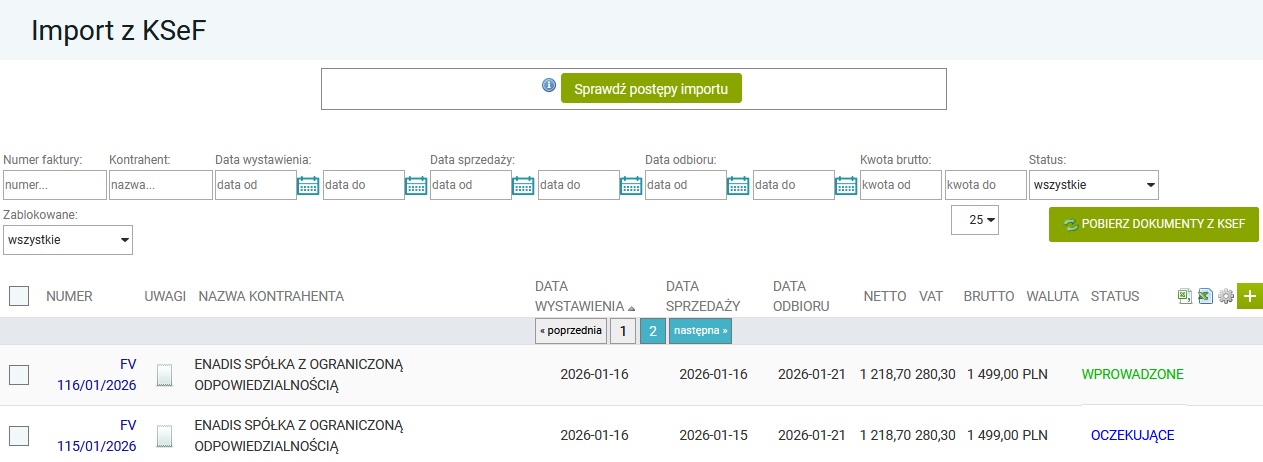
Task: Go to page 1 in pagination
Action: [x=622, y=331]
